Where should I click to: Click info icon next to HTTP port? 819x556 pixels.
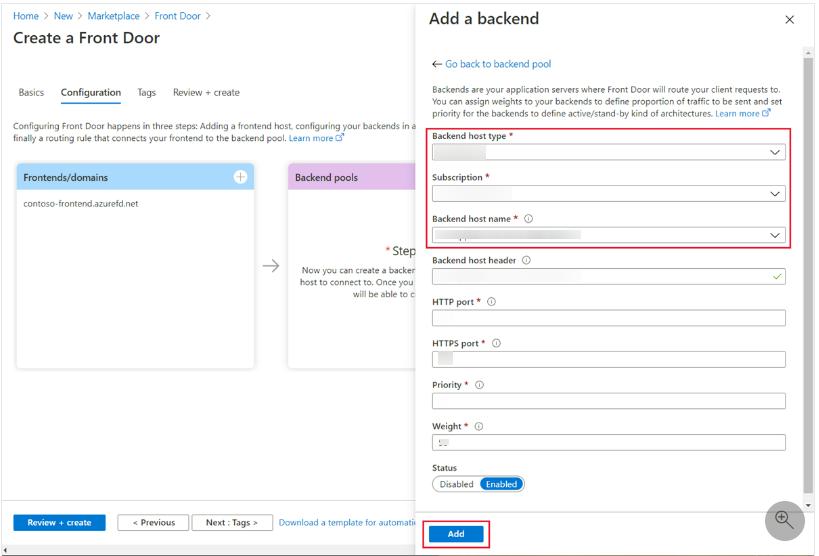click(x=491, y=302)
